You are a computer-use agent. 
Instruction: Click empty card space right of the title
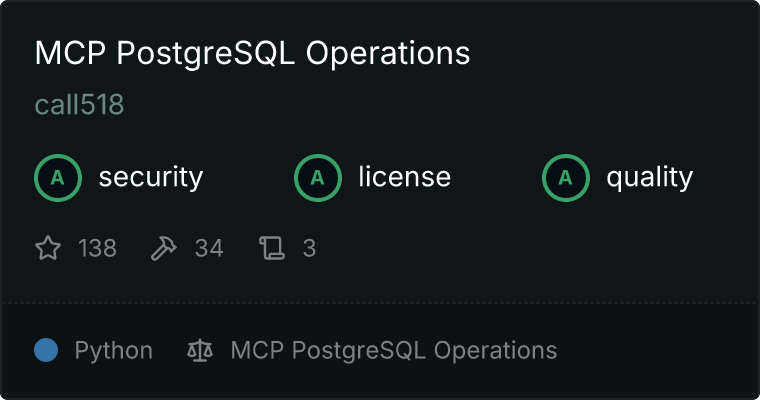click(620, 54)
